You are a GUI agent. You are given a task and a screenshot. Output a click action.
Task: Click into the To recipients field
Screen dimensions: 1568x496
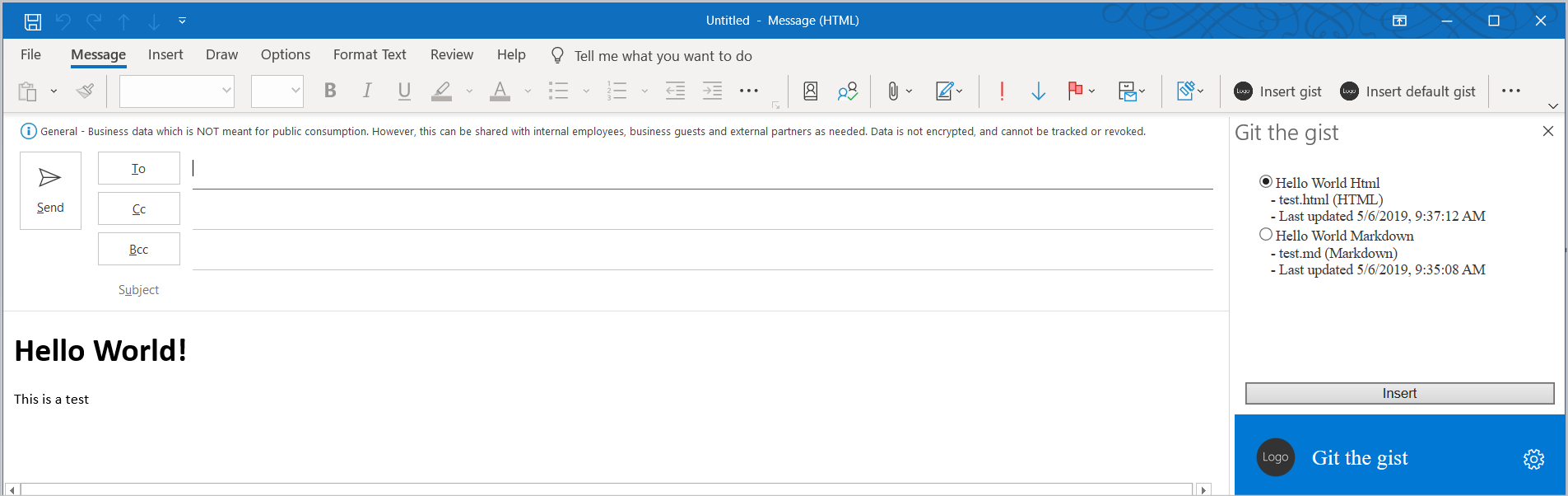(x=702, y=169)
